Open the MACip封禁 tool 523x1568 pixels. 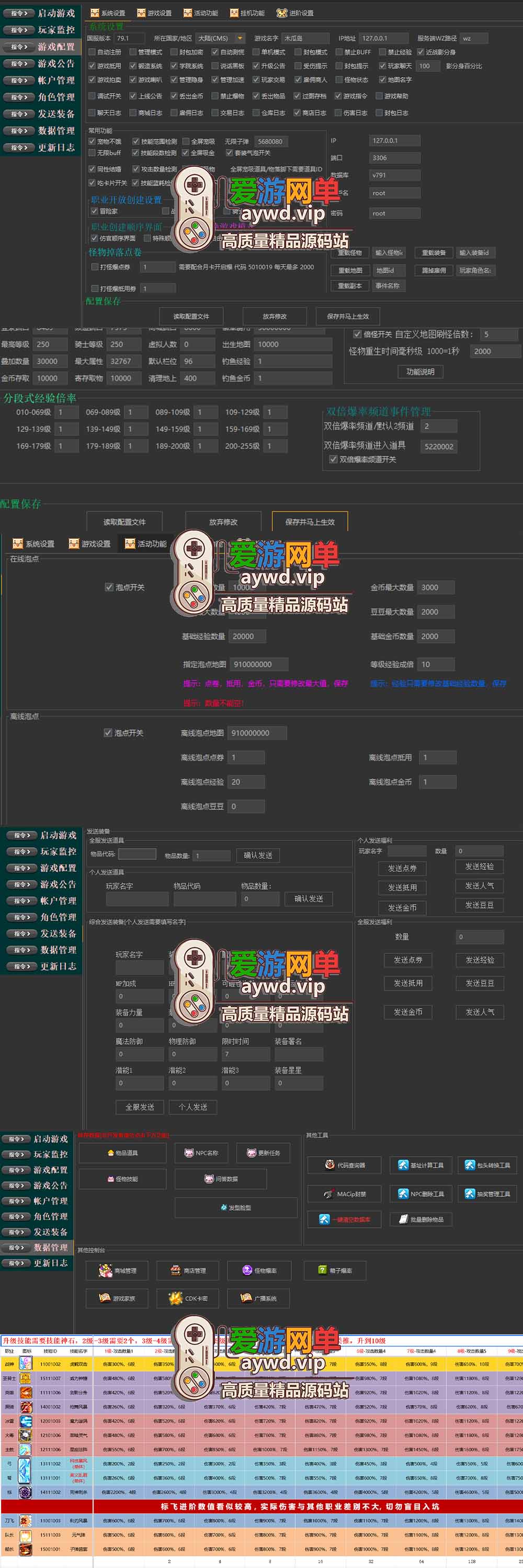(345, 1194)
